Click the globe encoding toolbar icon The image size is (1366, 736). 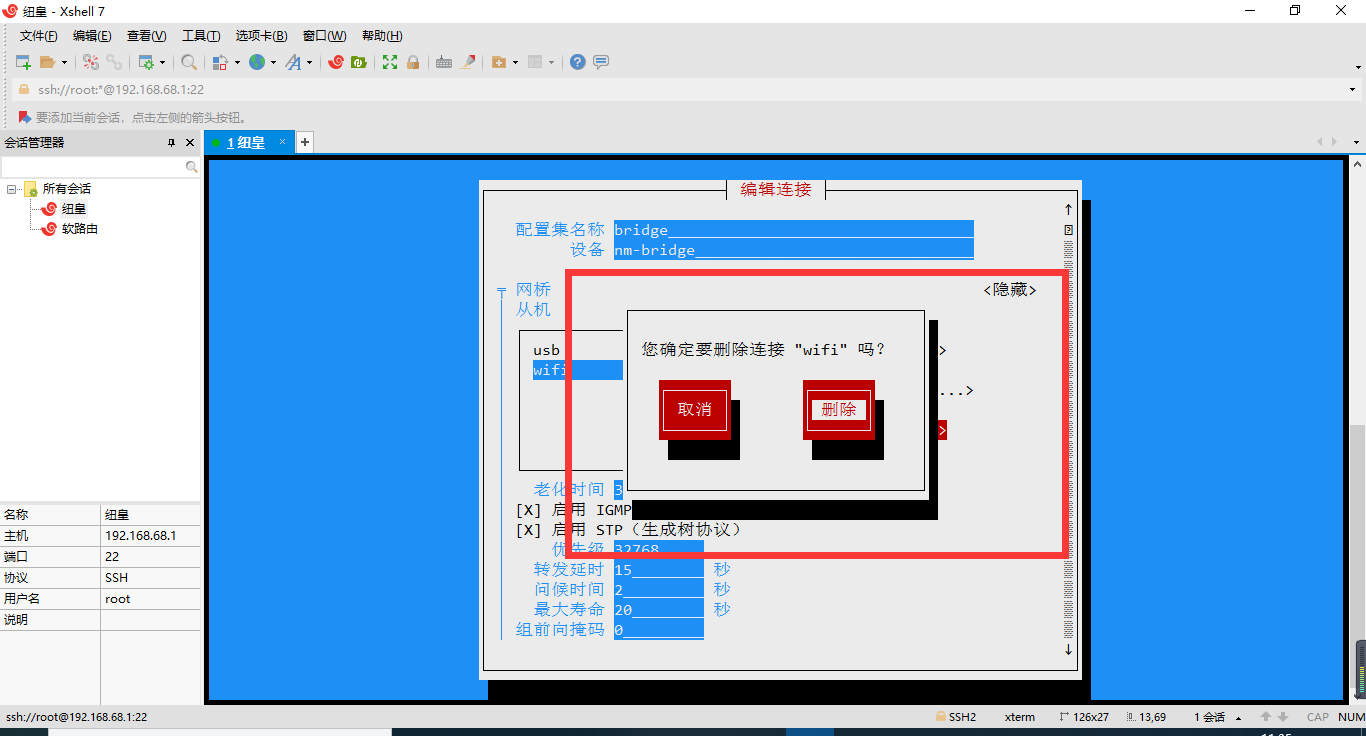257,62
